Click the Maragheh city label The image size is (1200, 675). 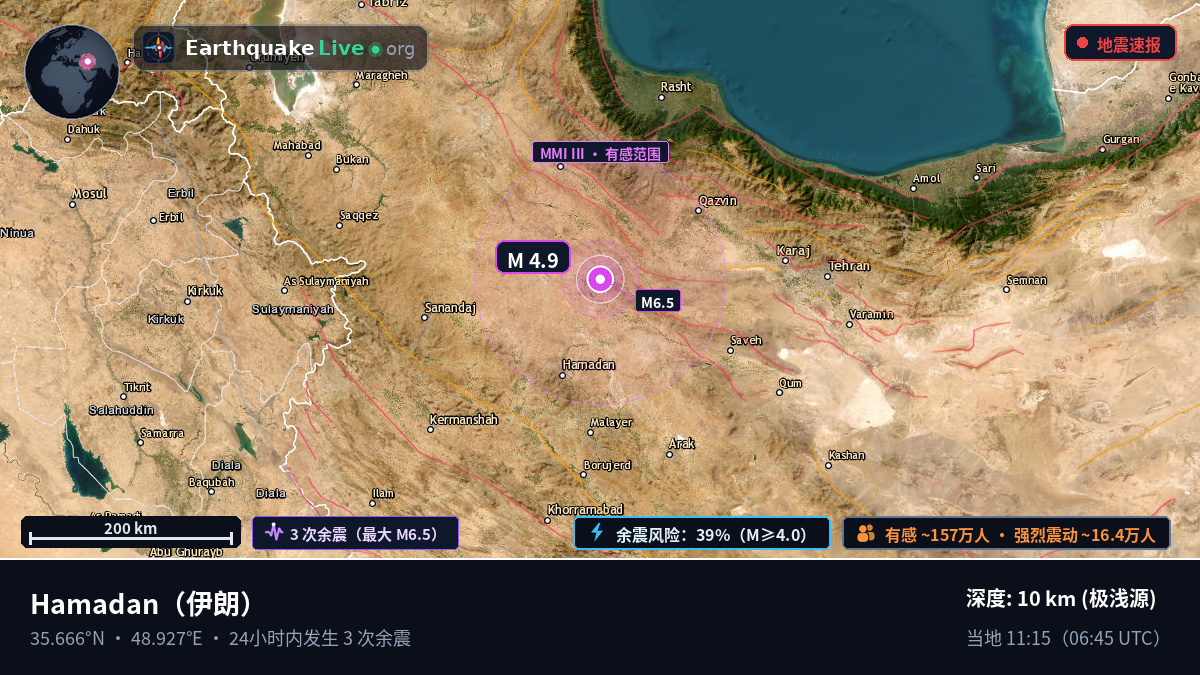tap(381, 75)
